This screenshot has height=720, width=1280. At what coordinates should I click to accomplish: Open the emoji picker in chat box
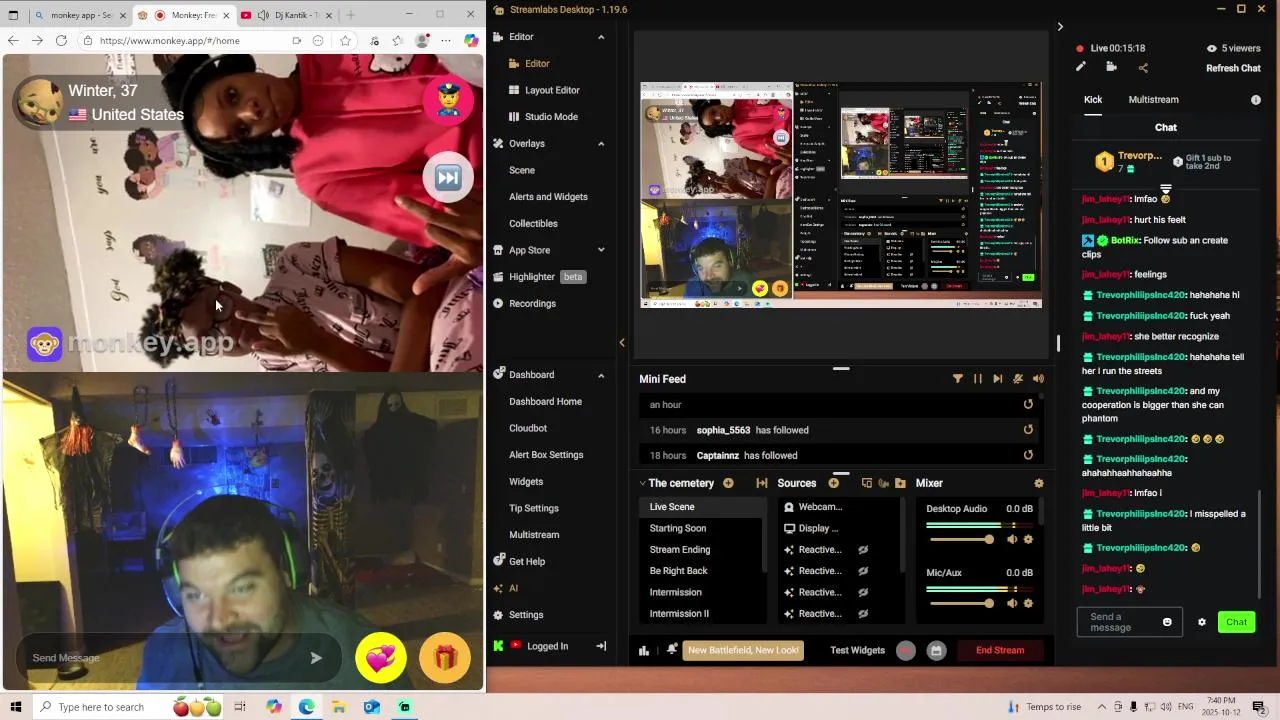(x=1167, y=622)
